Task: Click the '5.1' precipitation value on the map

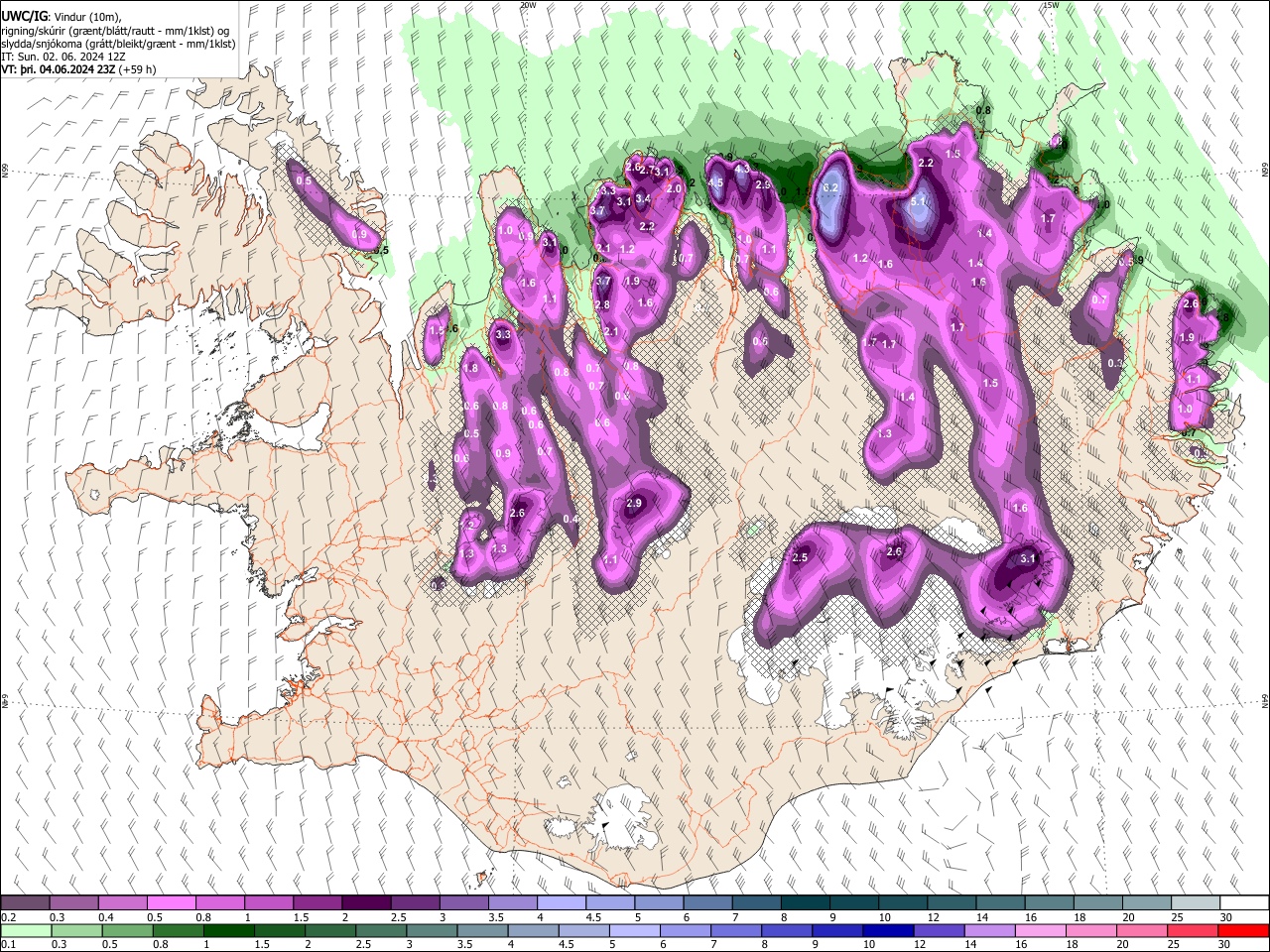Action: [919, 201]
